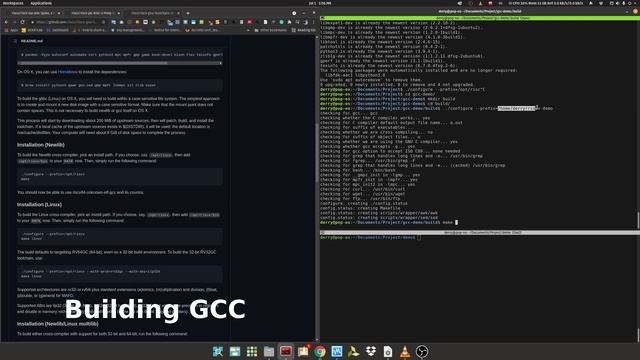Click the lower terminal pane prompt
This screenshot has width=640, height=360.
(x=370, y=238)
